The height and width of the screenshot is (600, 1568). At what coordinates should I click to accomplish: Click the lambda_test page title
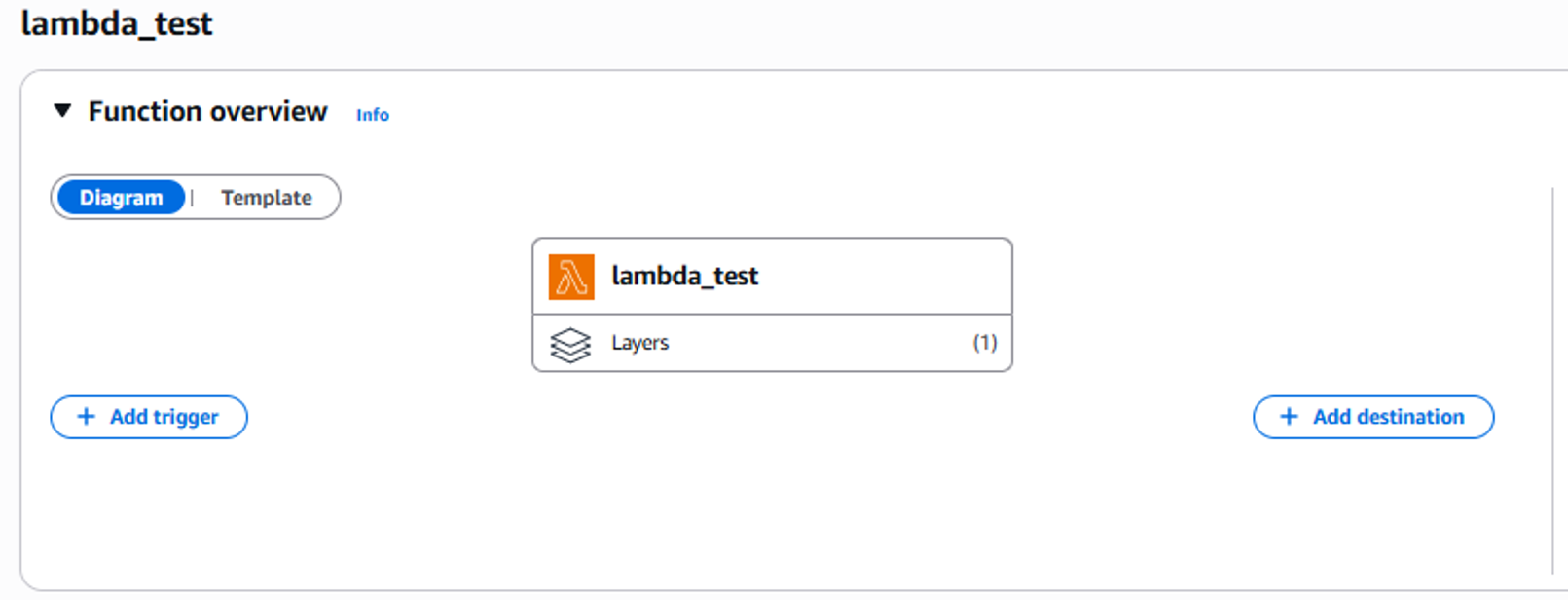pyautogui.click(x=117, y=23)
